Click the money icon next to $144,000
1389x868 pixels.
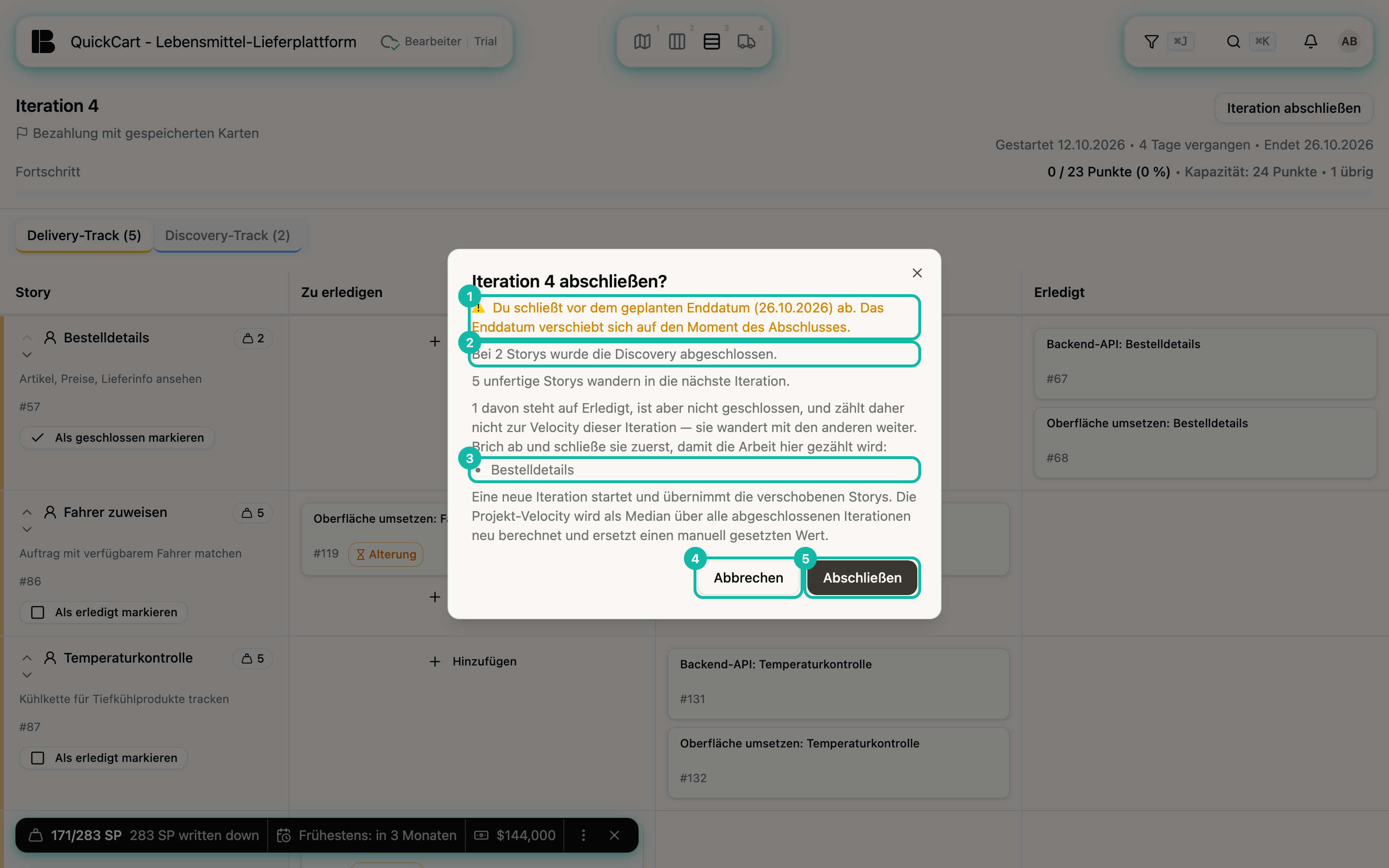pos(481,835)
